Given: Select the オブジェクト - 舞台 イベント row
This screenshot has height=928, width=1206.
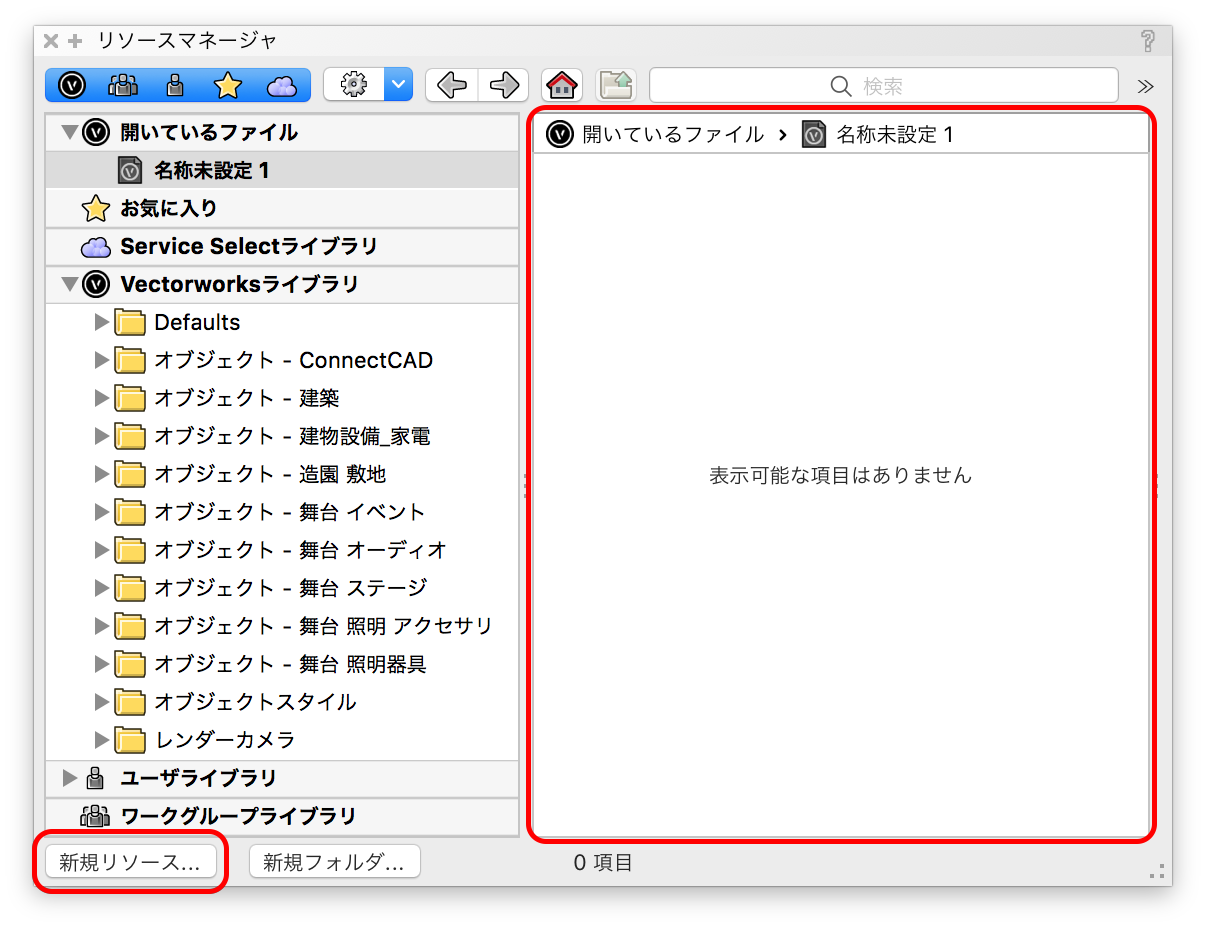Looking at the screenshot, I should (282, 512).
